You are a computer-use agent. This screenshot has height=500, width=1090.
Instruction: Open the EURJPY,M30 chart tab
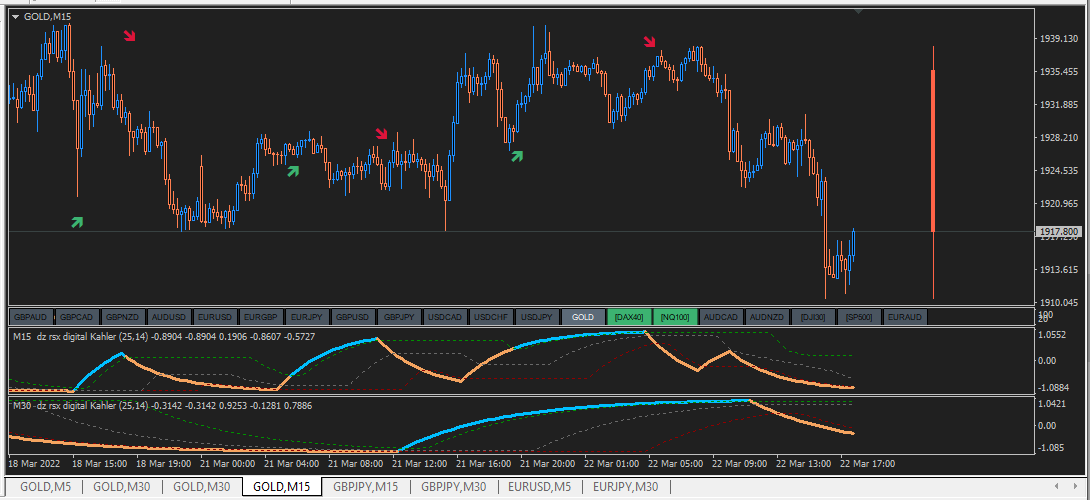coord(626,487)
